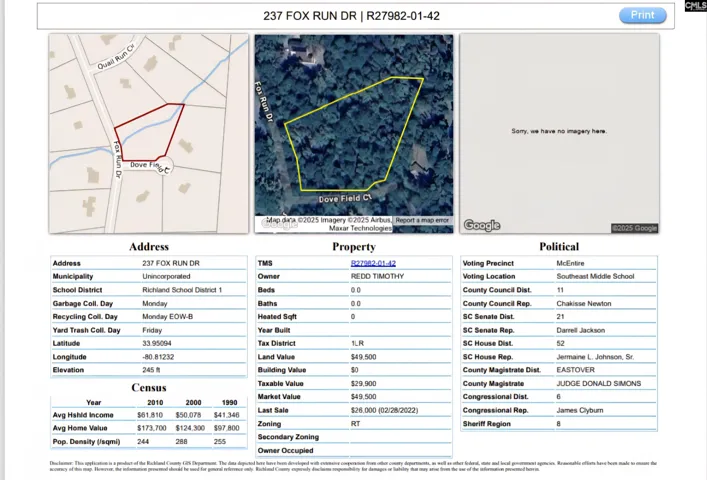Screen dimensions: 707x480
Task: Click the yellow-outlined parcel in the aerial image
Action: pyautogui.click(x=354, y=135)
